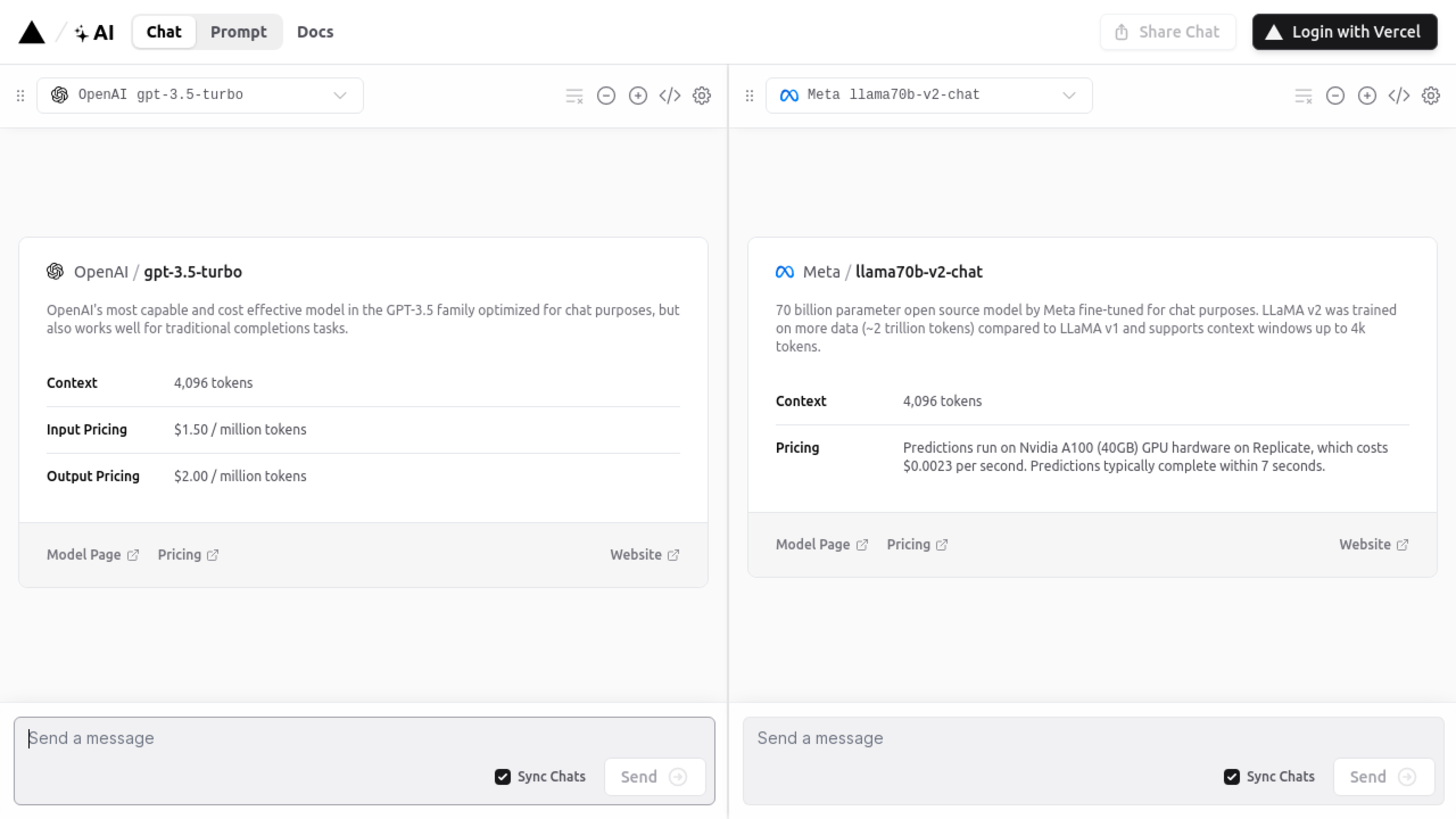Click the OpenAI GPT-3.5-turbo model dropdown

(200, 94)
